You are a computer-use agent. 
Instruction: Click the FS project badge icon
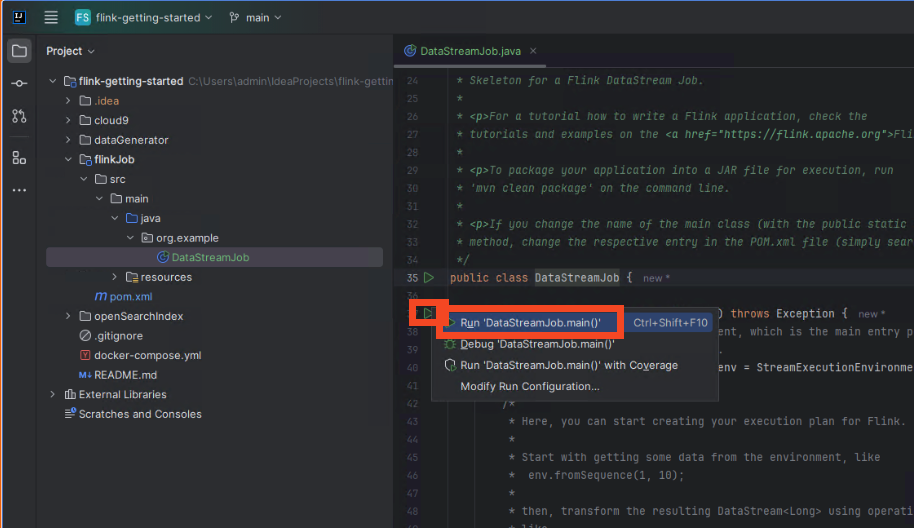click(x=83, y=17)
